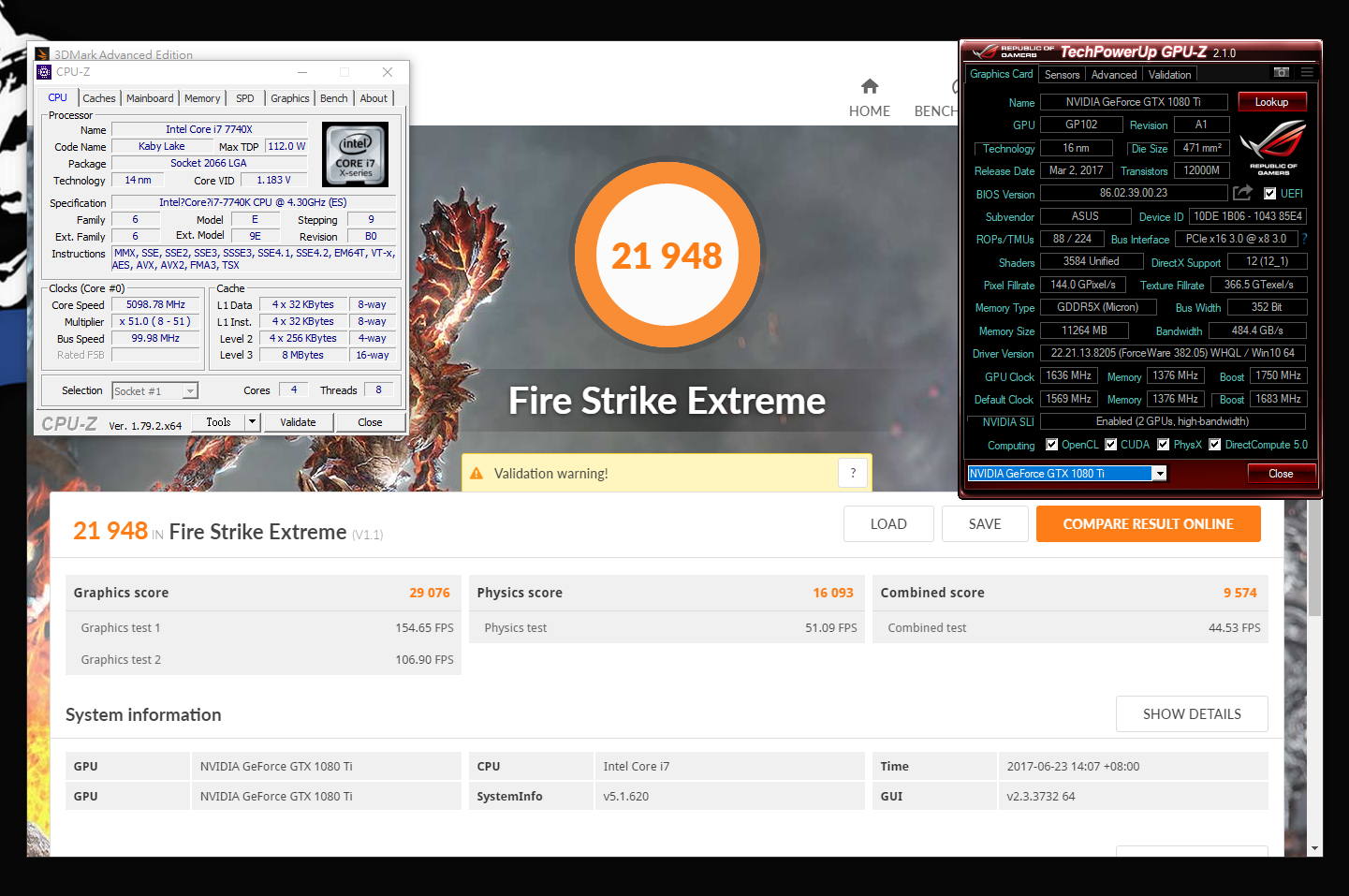Open the SPD tab in CPU-Z
Viewport: 1349px width, 896px height.
click(245, 98)
